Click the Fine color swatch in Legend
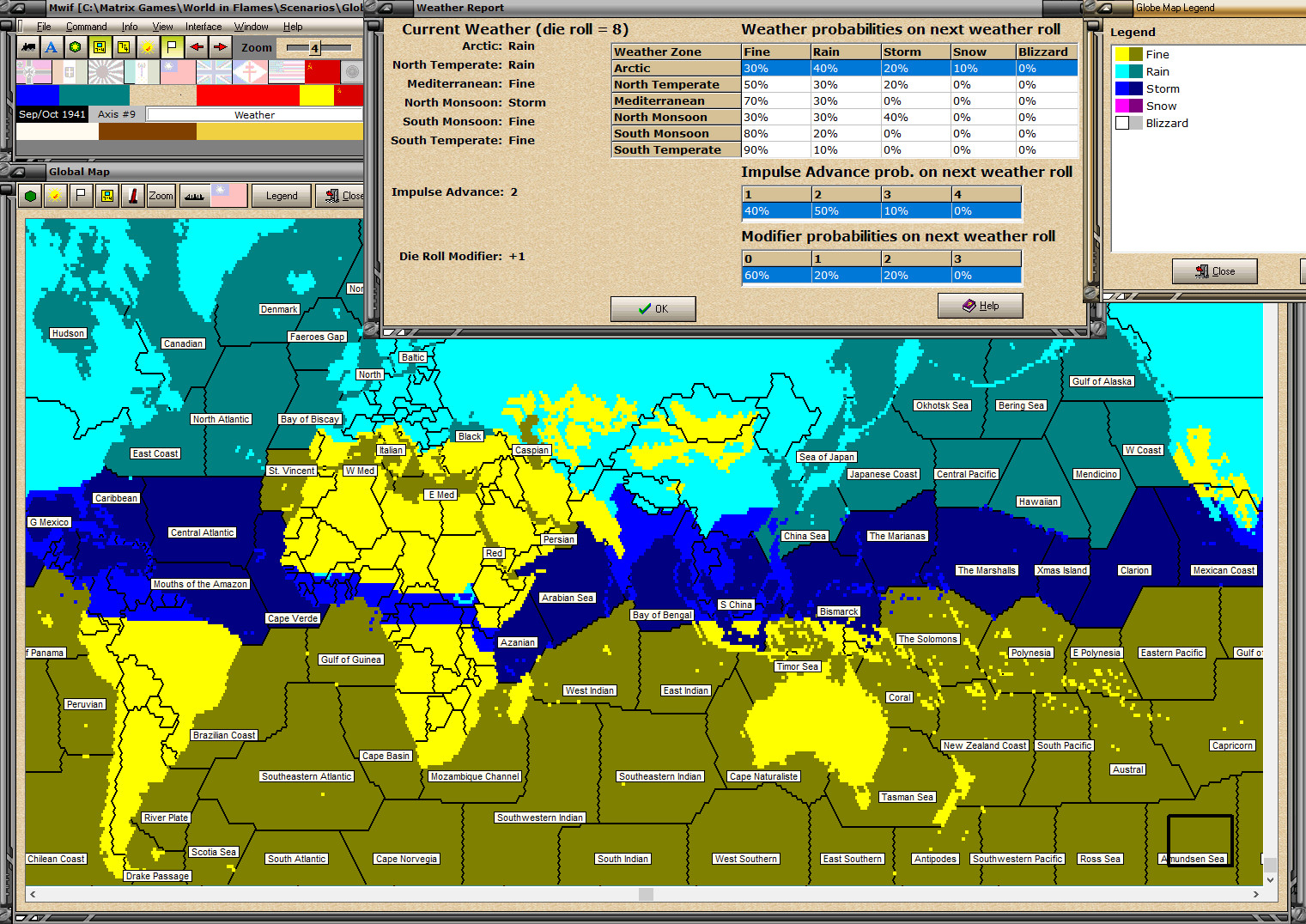The width and height of the screenshot is (1306, 924). click(1128, 54)
